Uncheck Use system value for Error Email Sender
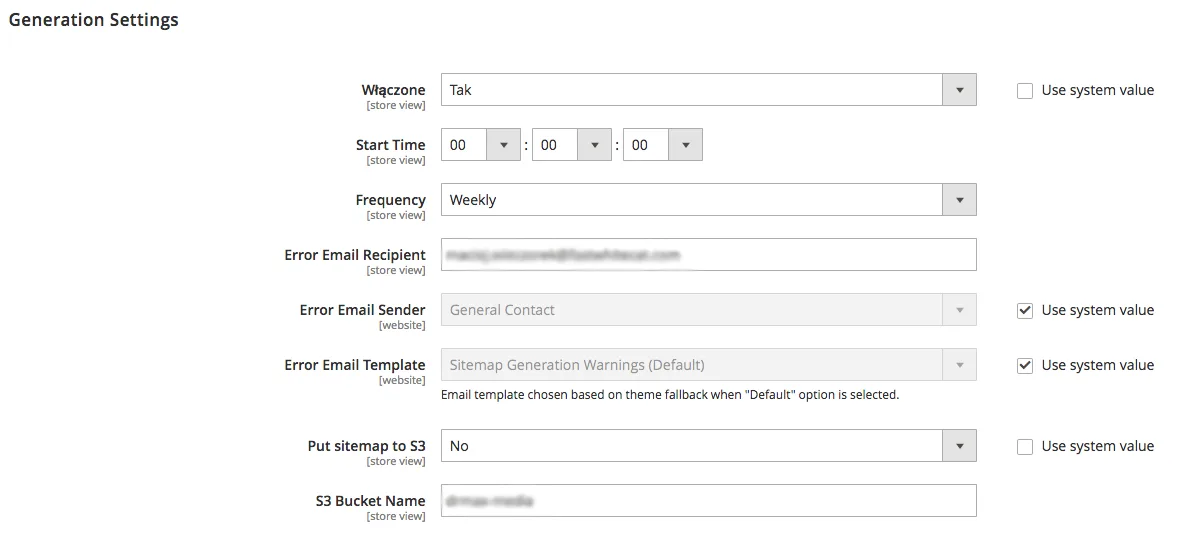1187x537 pixels. click(1025, 311)
